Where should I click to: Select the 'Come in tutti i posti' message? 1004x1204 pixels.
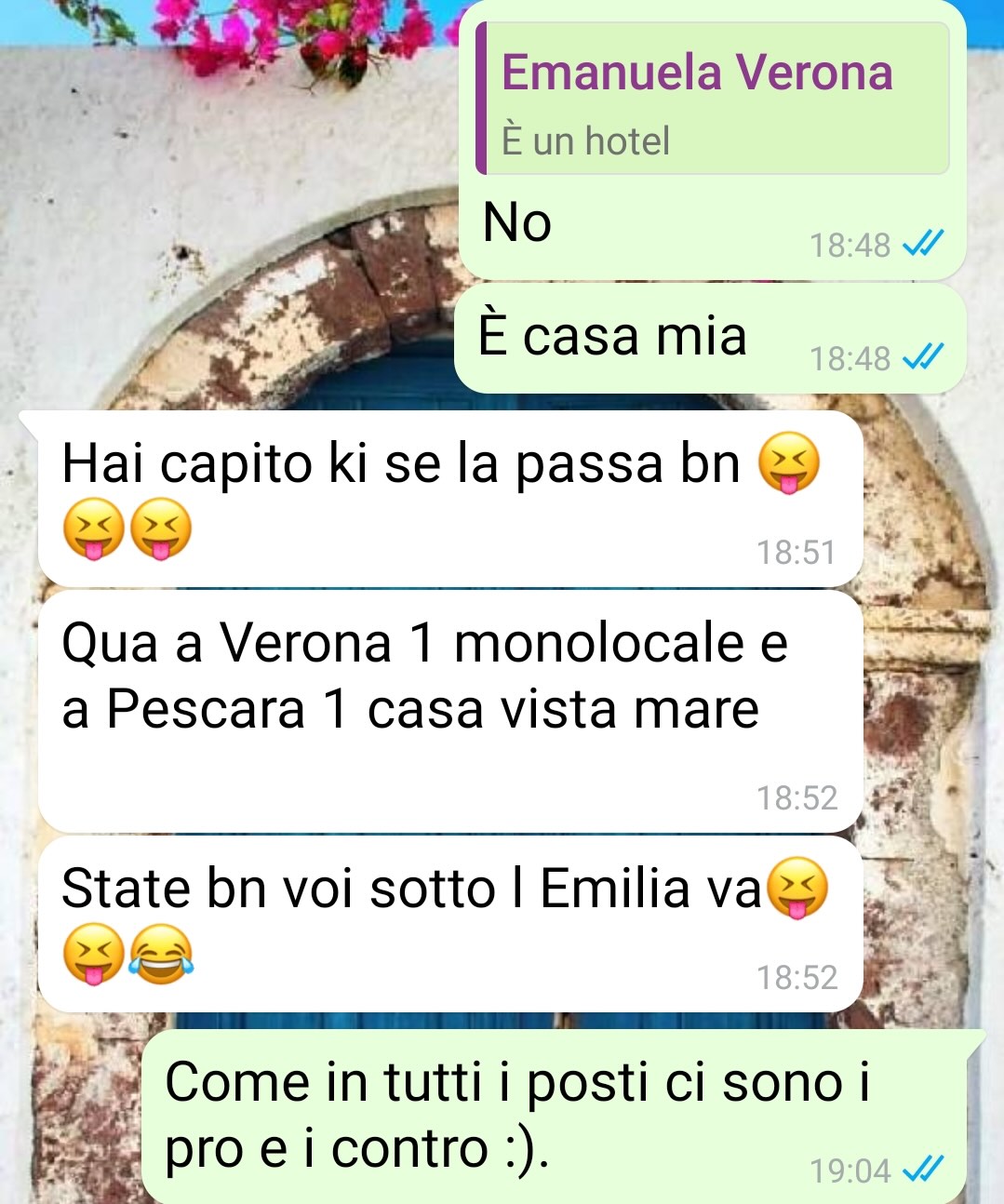(564, 1117)
